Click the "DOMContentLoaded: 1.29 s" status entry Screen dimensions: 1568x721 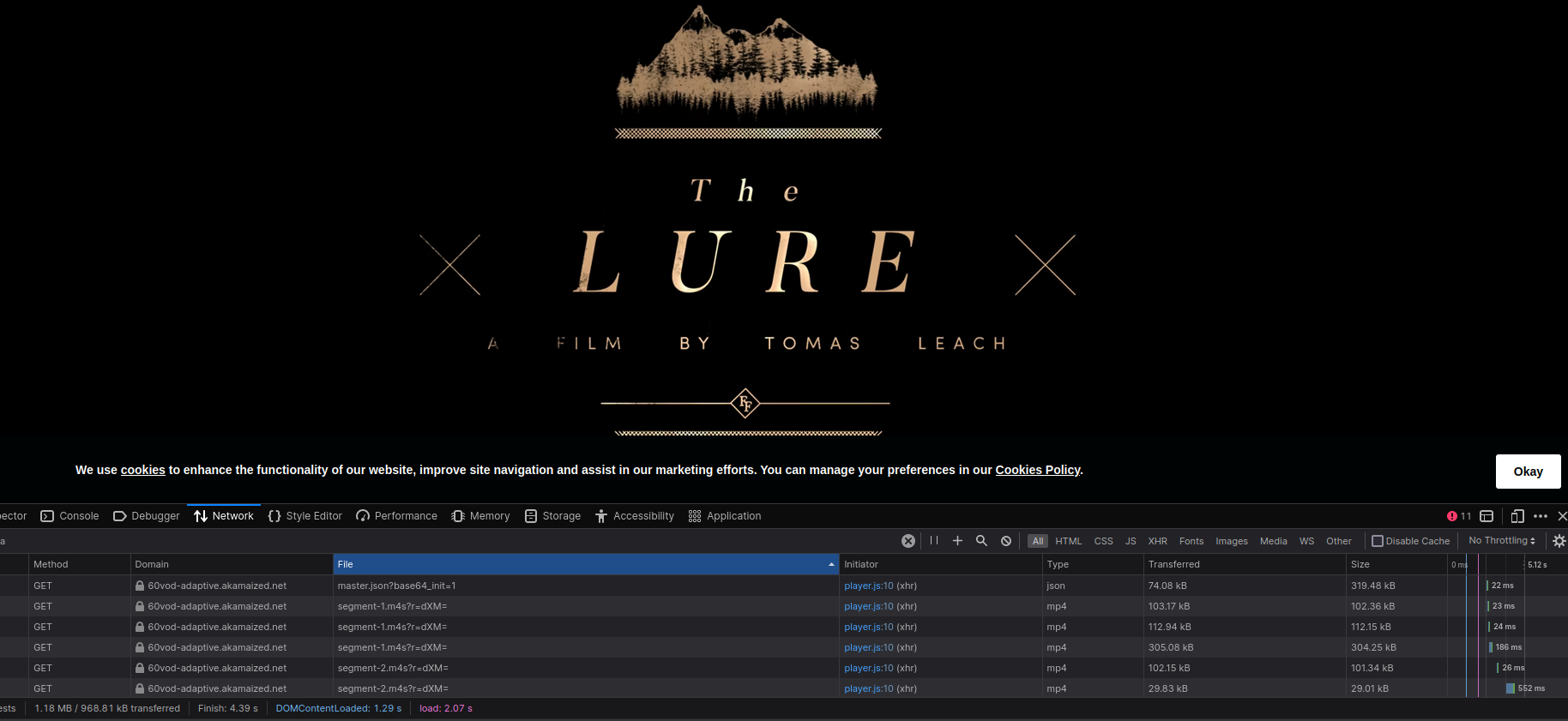pos(339,708)
